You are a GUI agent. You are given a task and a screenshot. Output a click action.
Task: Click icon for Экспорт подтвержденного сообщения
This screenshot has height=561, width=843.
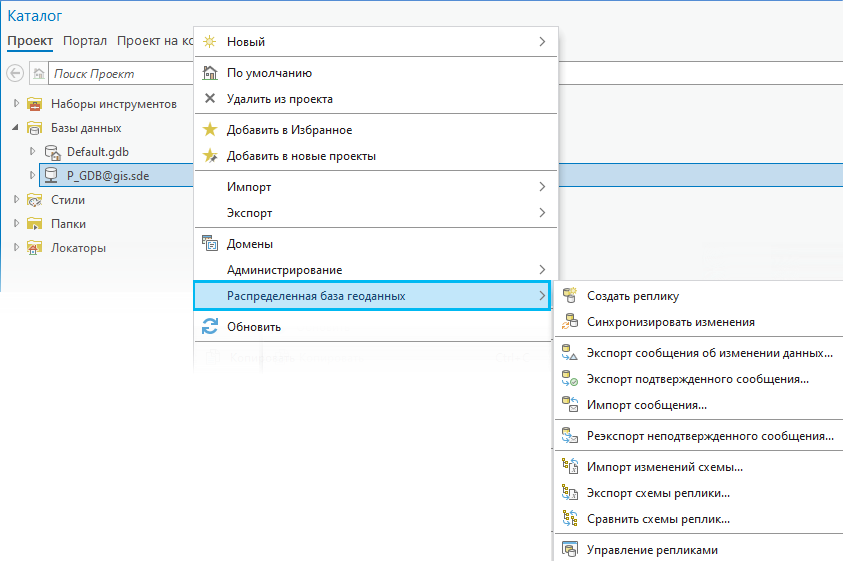(570, 379)
